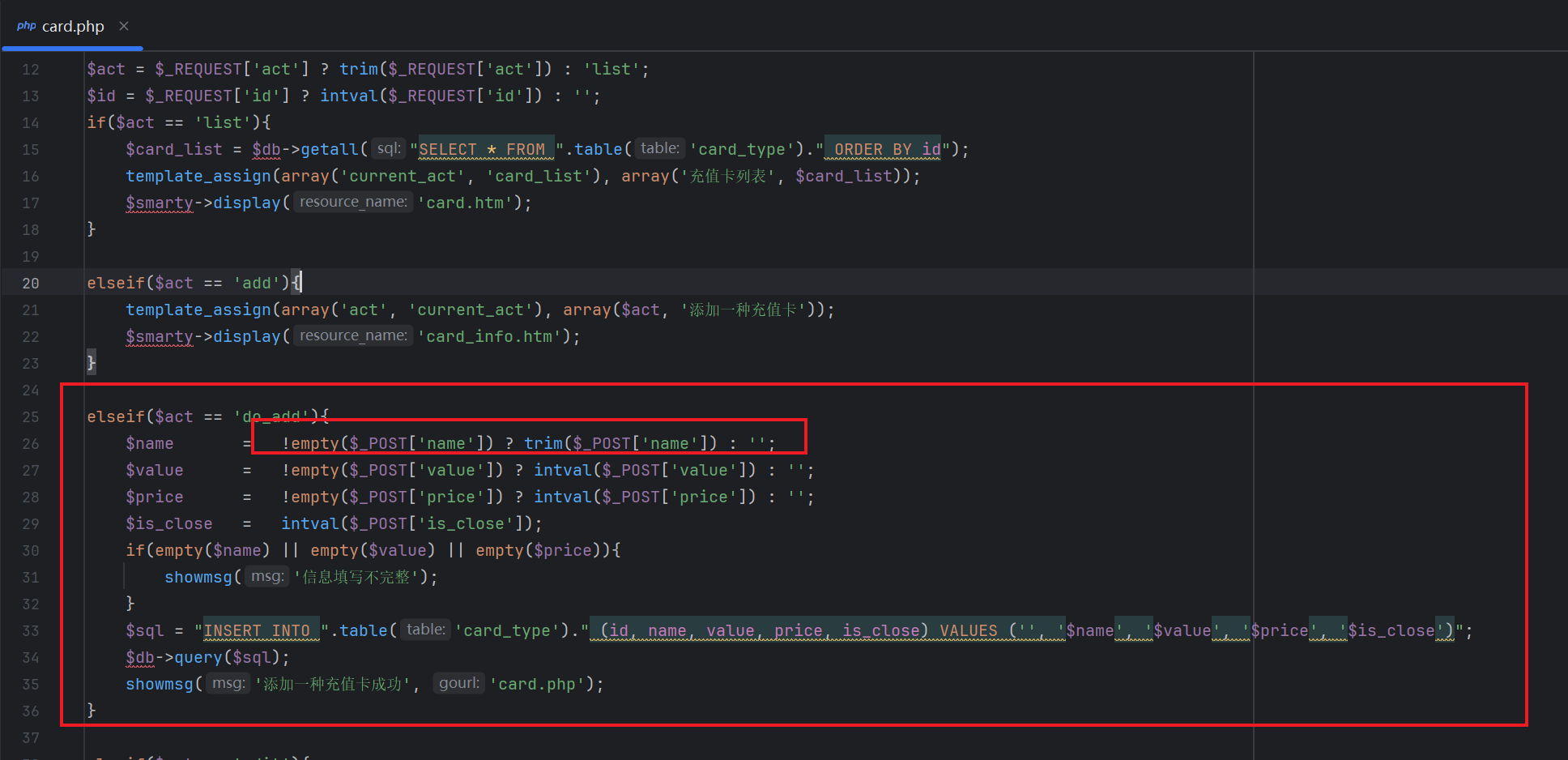Click the getall method call
Screen dimensions: 1568x760
(330, 150)
